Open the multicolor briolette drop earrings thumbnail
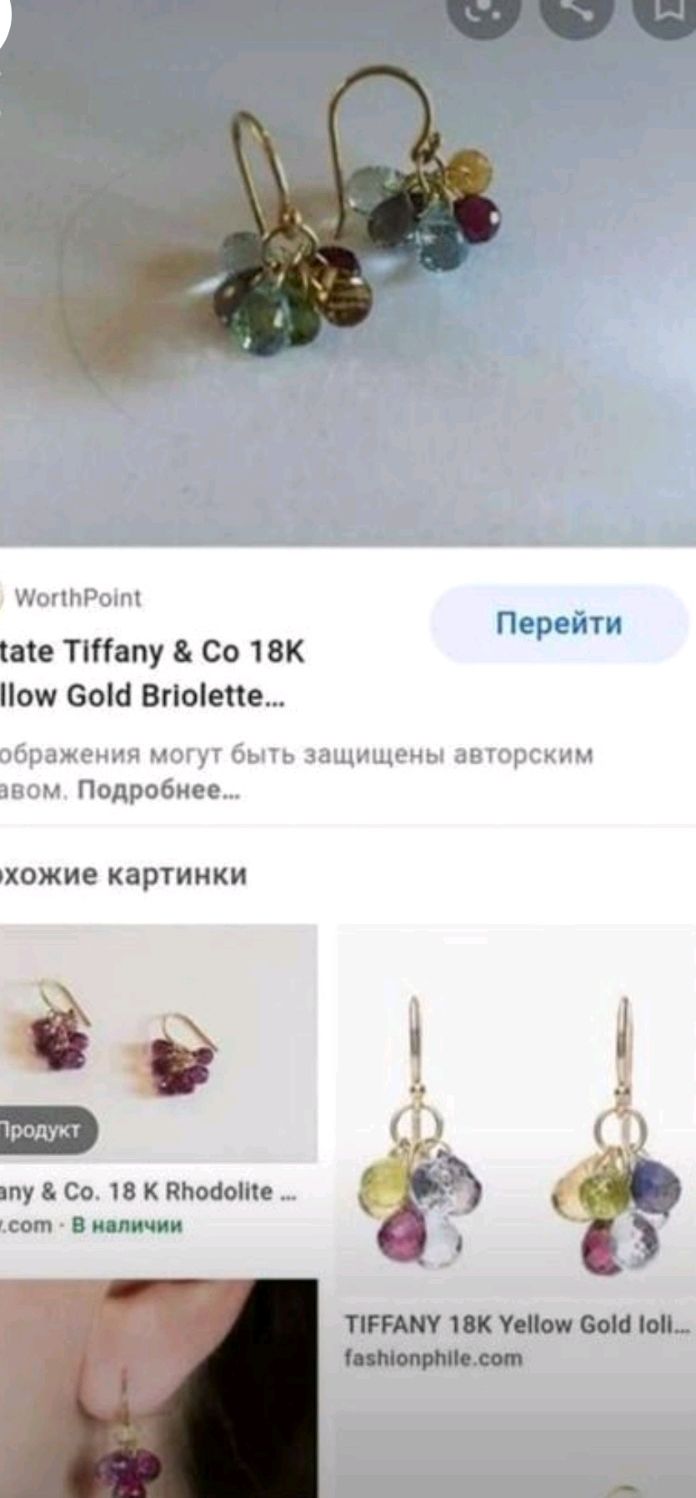The height and width of the screenshot is (1498, 696). tap(516, 1113)
